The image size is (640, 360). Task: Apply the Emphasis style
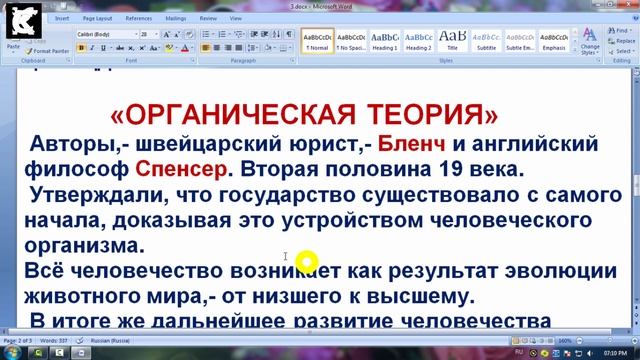554,41
